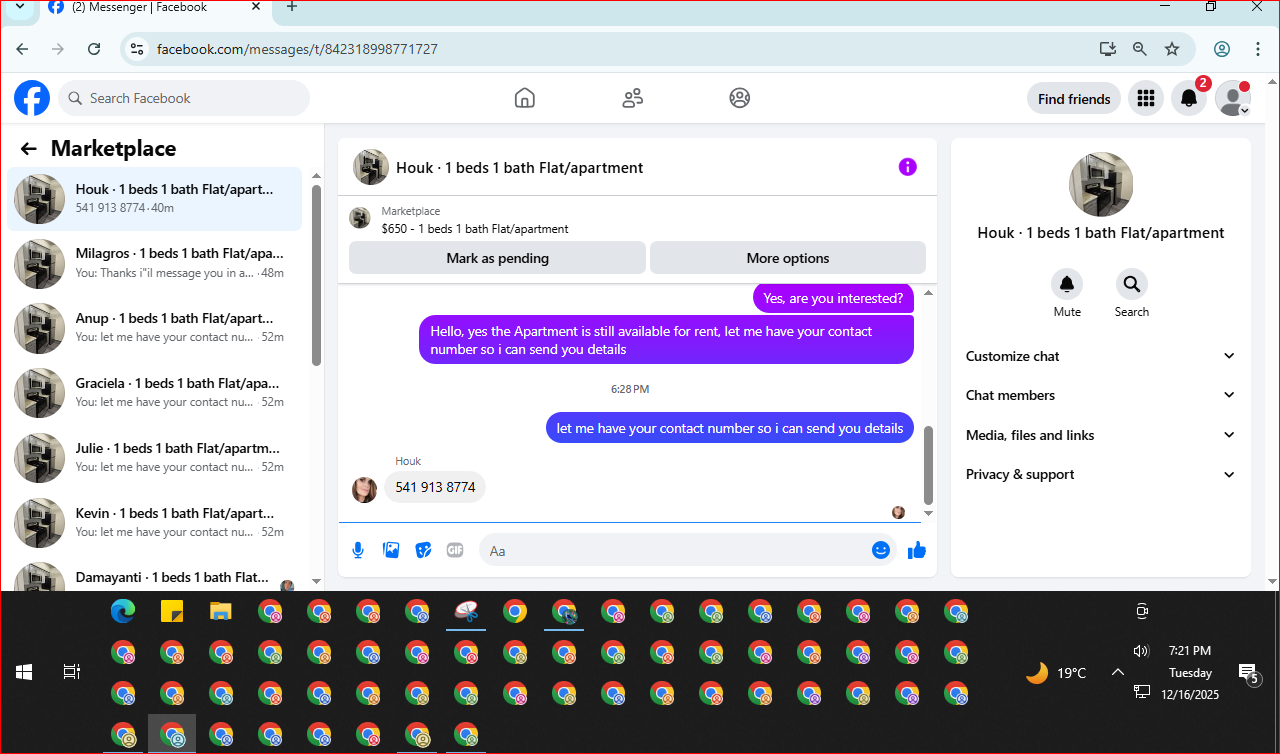Click the Facebook logo
Image resolution: width=1280 pixels, height=754 pixels.
[32, 98]
